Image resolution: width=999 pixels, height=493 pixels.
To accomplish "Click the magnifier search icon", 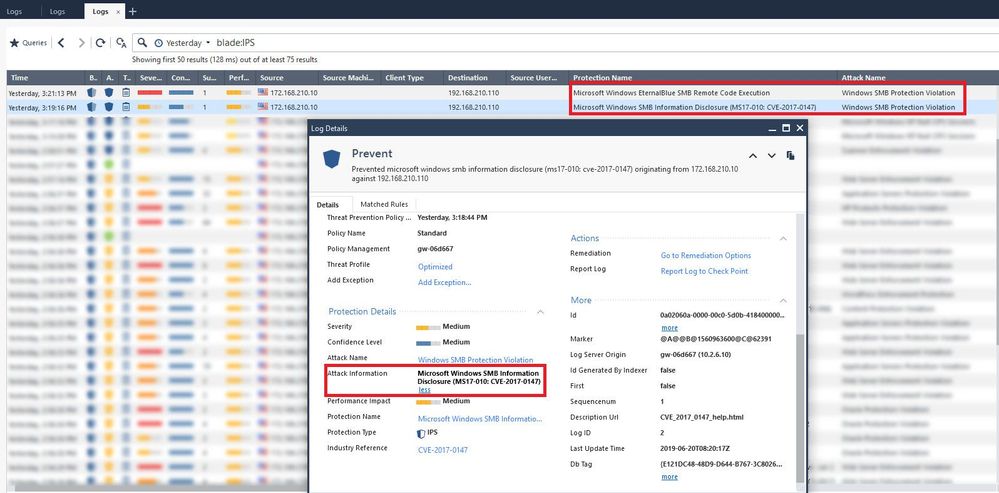I will click(x=142, y=43).
